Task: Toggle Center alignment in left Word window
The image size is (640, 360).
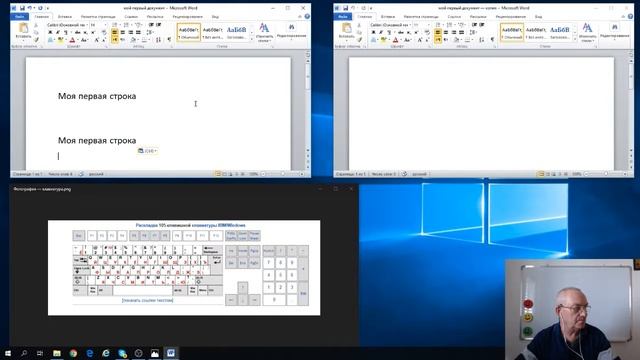Action: point(122,32)
